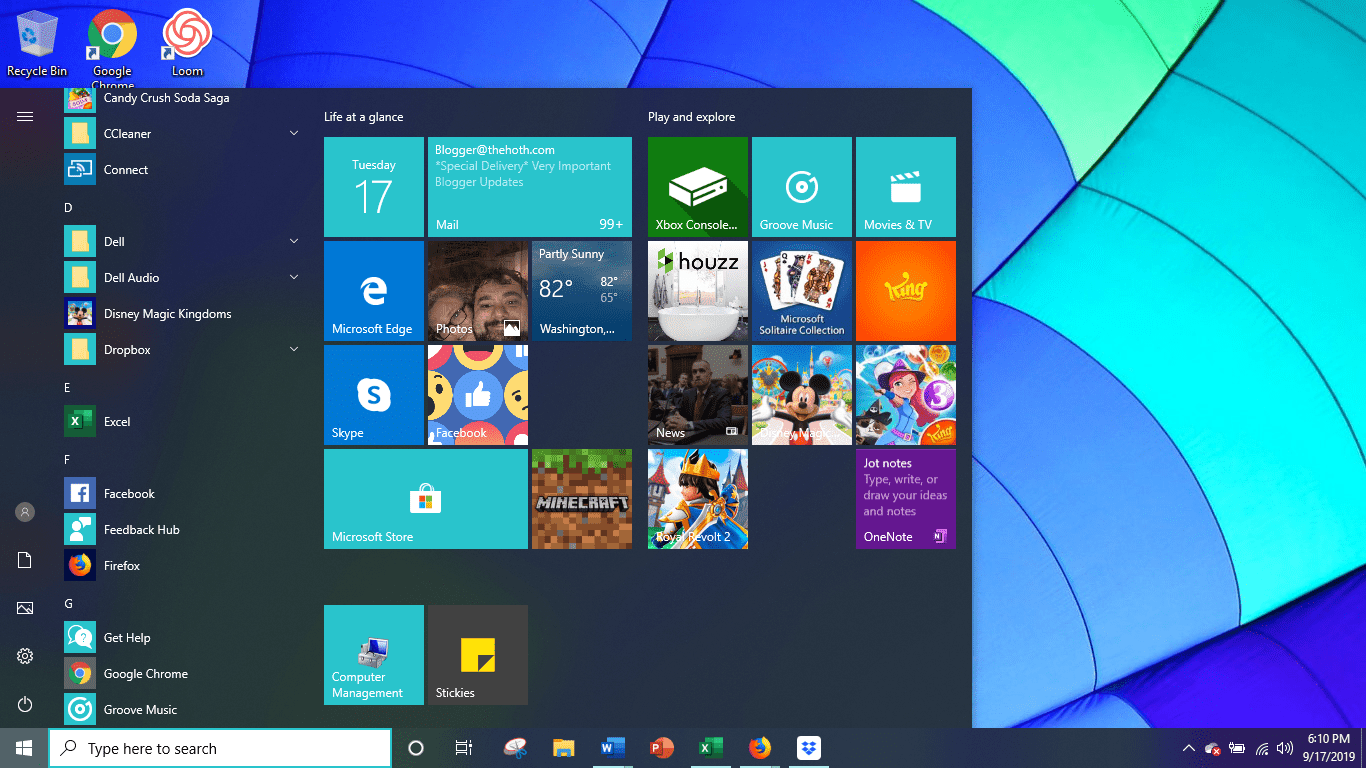Launch the Stickies tile
The image size is (1366, 768).
coord(478,655)
